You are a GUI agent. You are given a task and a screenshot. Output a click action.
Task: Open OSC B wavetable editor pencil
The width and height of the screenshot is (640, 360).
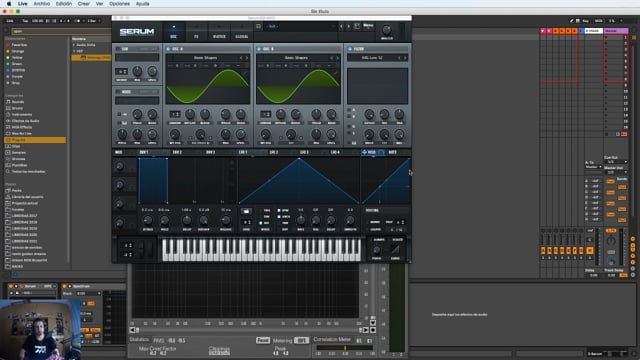click(x=336, y=73)
